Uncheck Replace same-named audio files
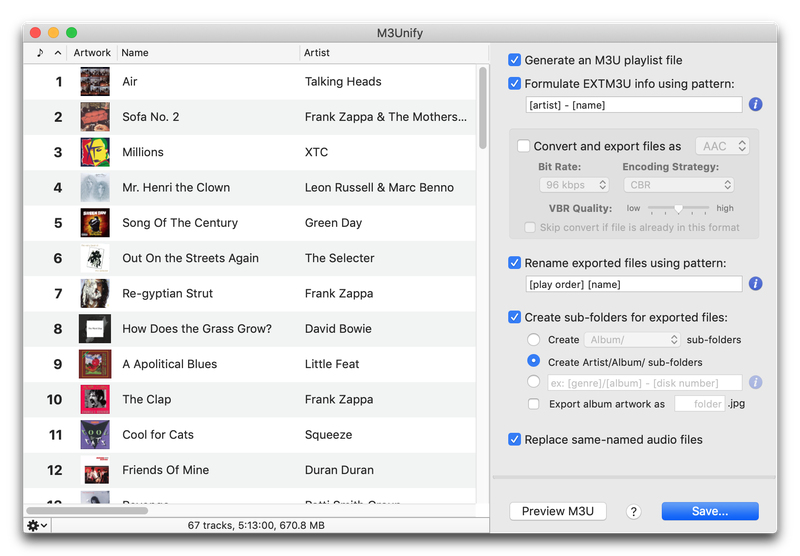The width and height of the screenshot is (800, 556). tap(514, 440)
